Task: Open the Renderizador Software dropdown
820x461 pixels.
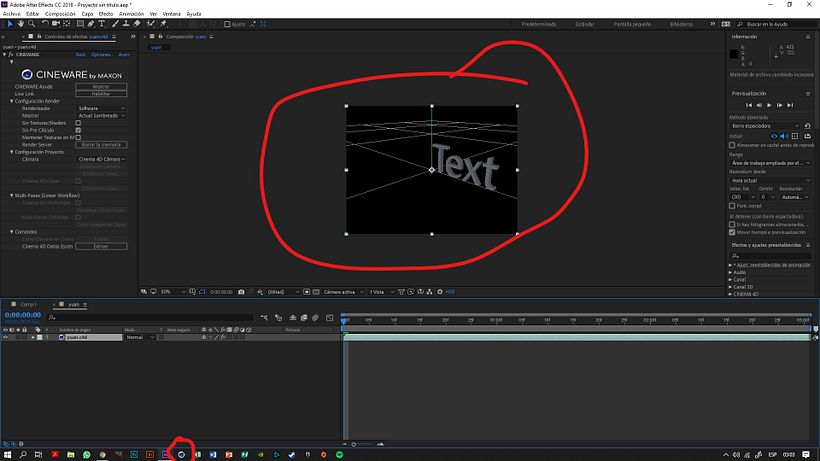Action: click(x=101, y=108)
